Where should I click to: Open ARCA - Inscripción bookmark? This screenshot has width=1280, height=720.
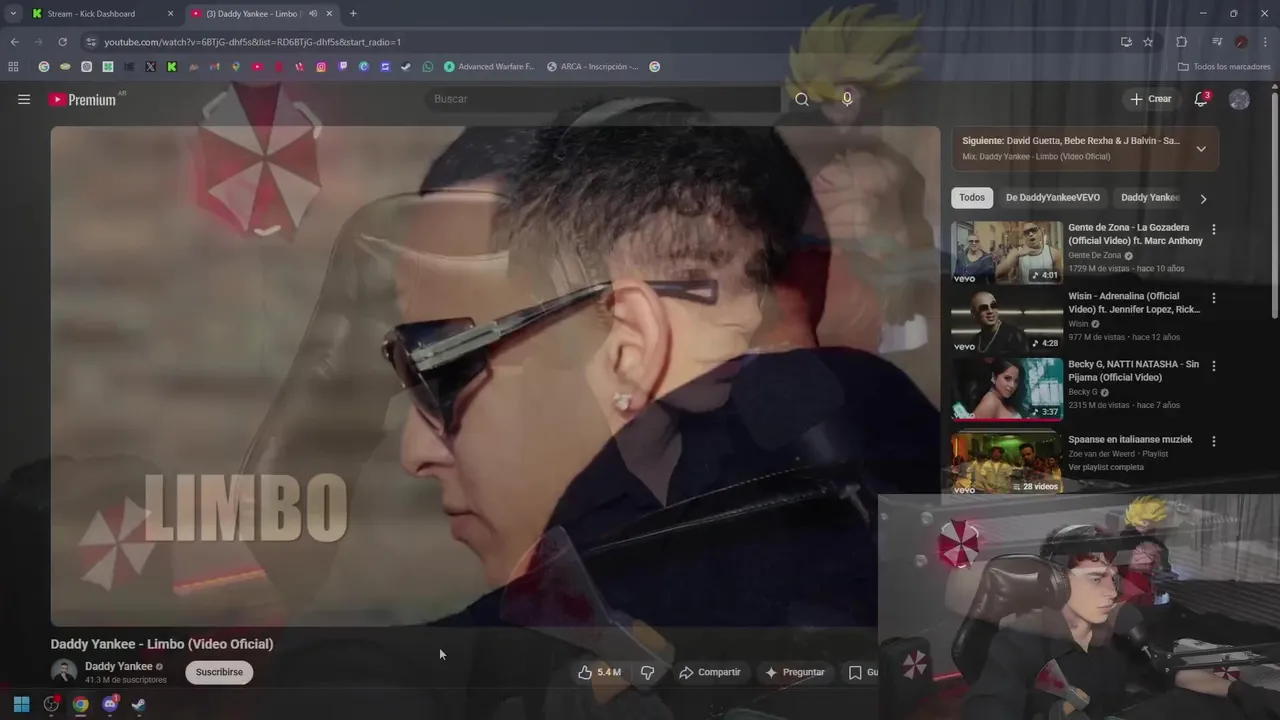coord(593,67)
